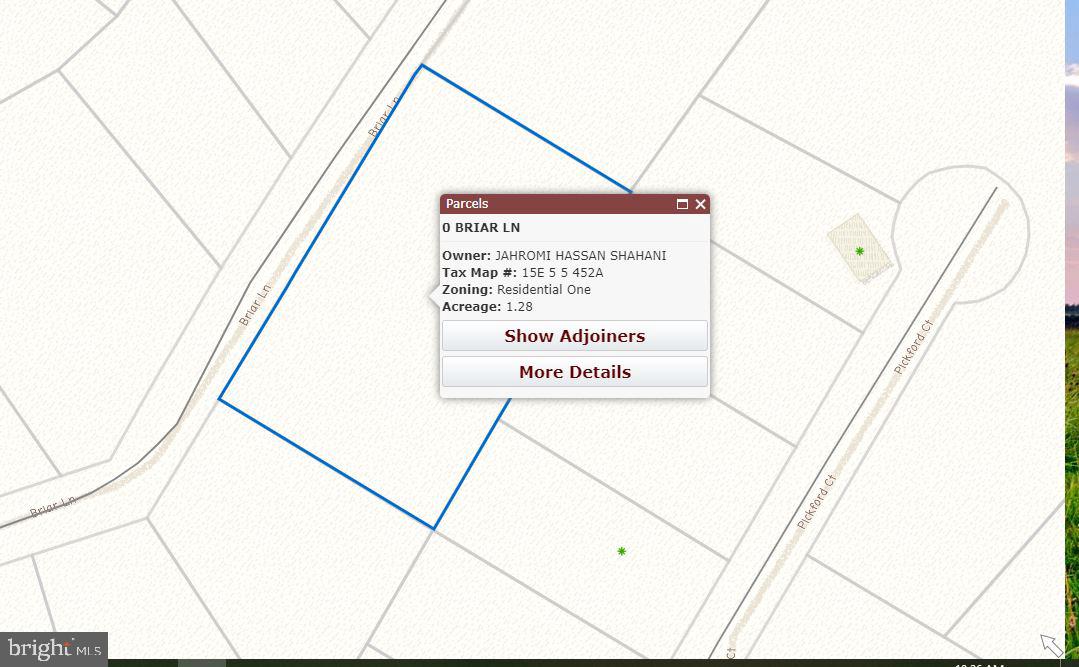Click the topmost Briar Ln street label

383,117
